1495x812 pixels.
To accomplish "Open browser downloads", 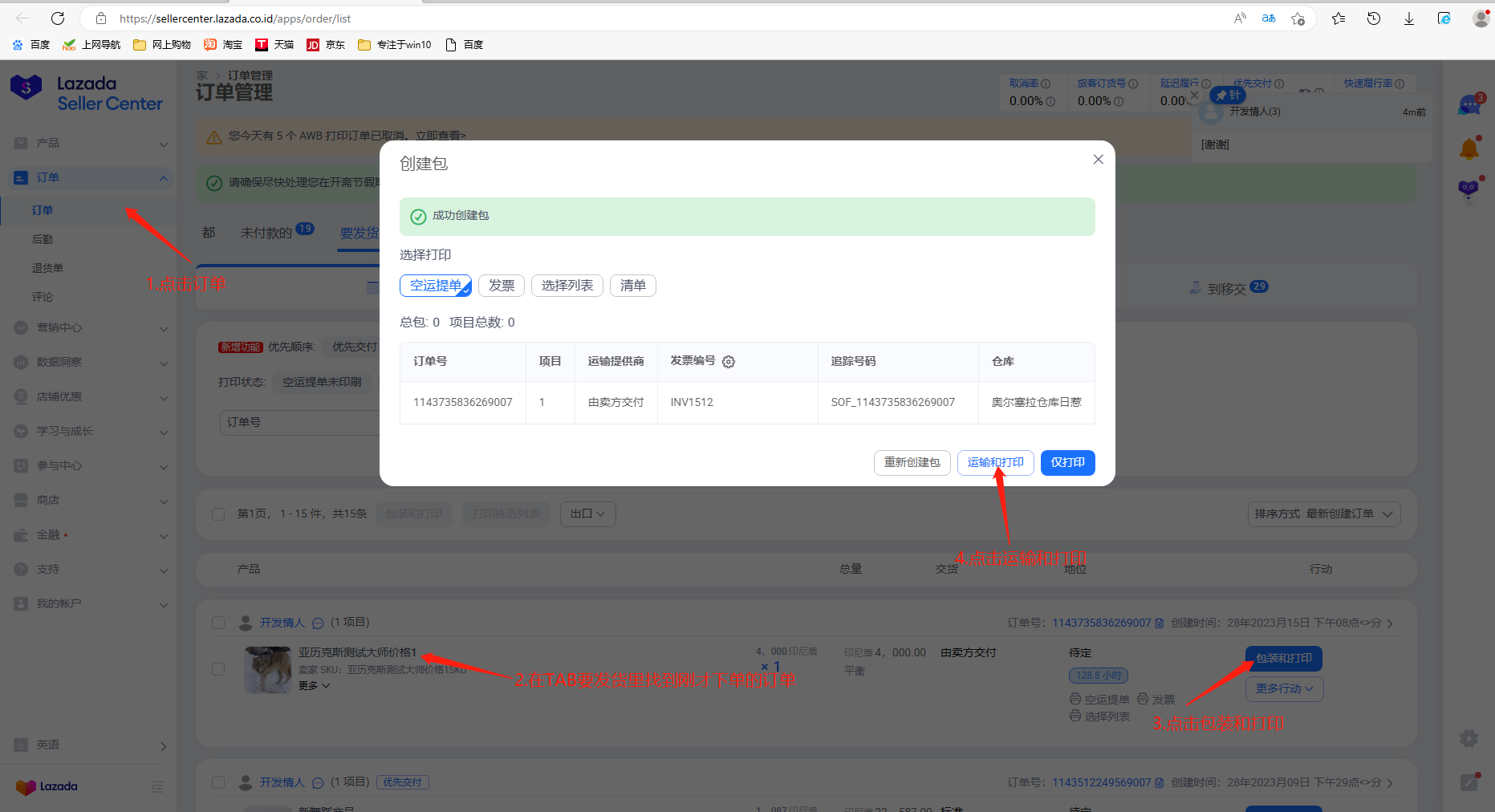I will coord(1409,18).
